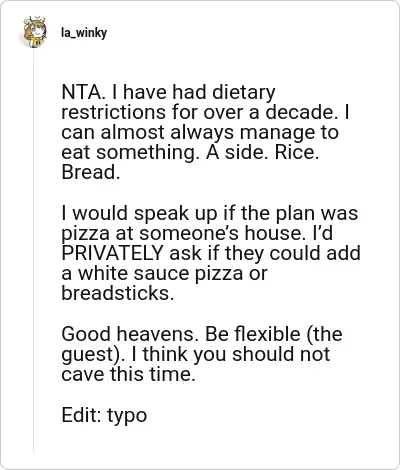Click the word breadsticks. in the second paragraph
400x470 pixels.
118,293
